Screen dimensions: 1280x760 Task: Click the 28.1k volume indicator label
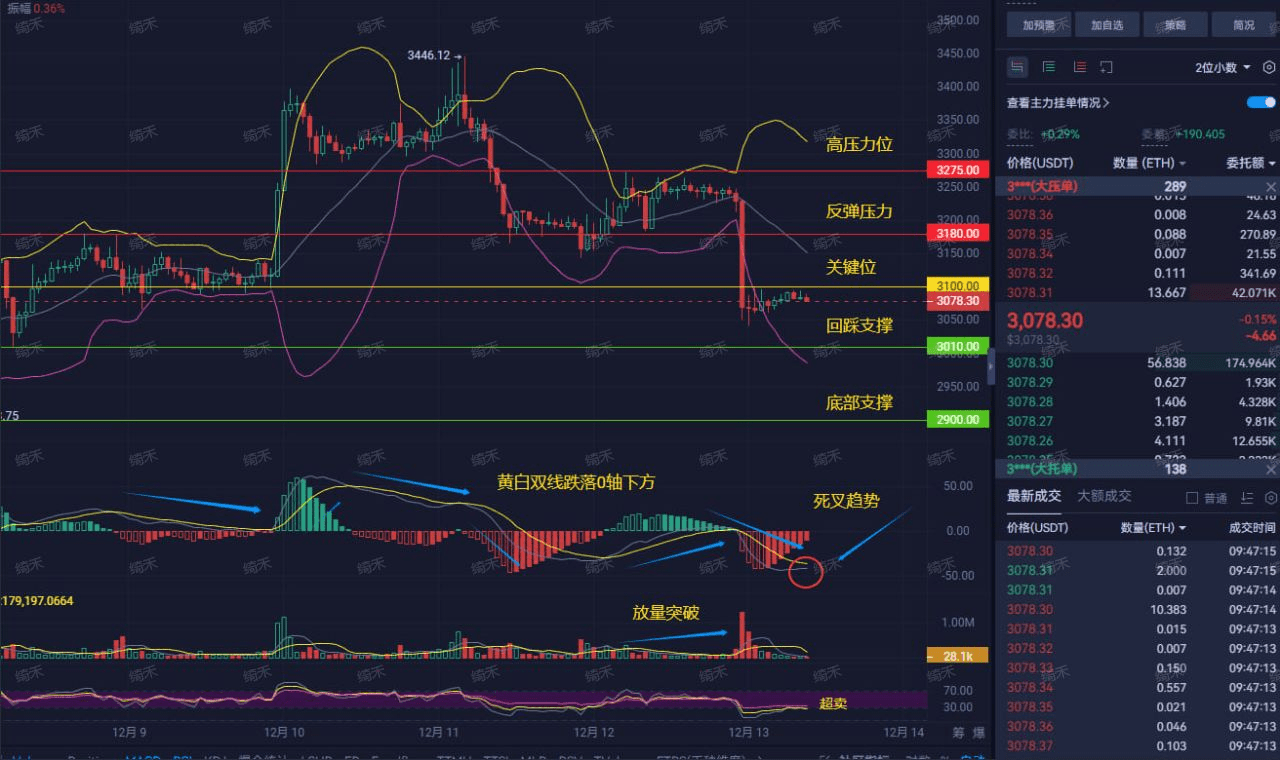pos(958,656)
